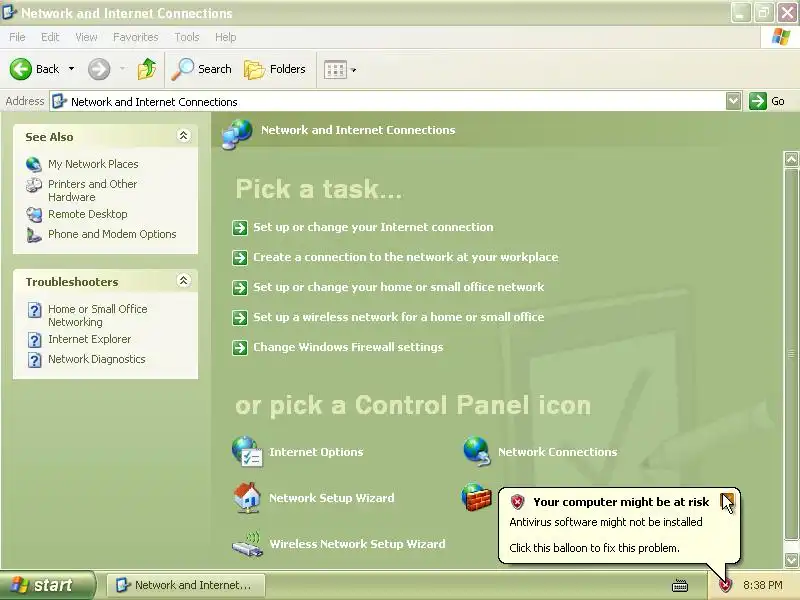Click the Internet Options label
Image resolution: width=800 pixels, height=600 pixels.
point(316,452)
